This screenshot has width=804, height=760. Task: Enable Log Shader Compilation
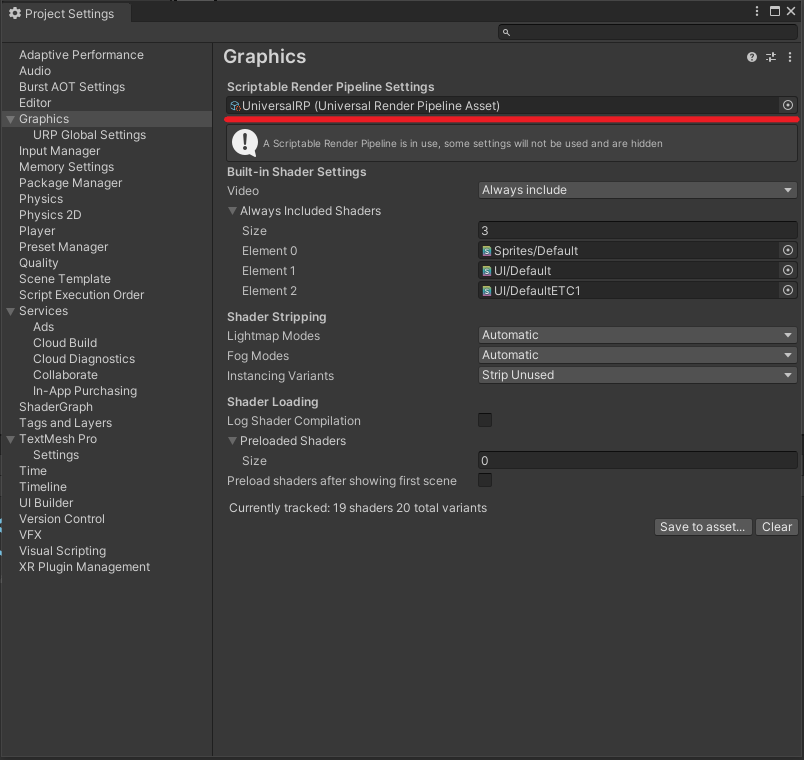(x=485, y=420)
